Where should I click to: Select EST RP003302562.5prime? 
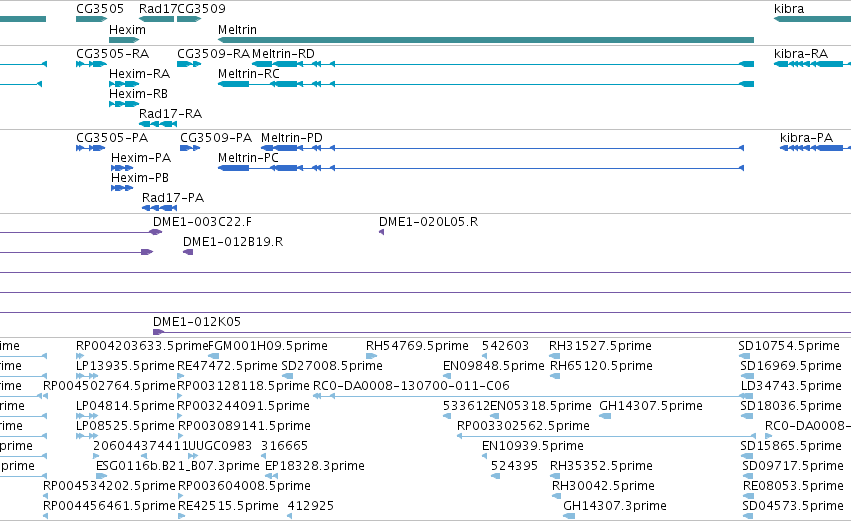tap(523, 427)
